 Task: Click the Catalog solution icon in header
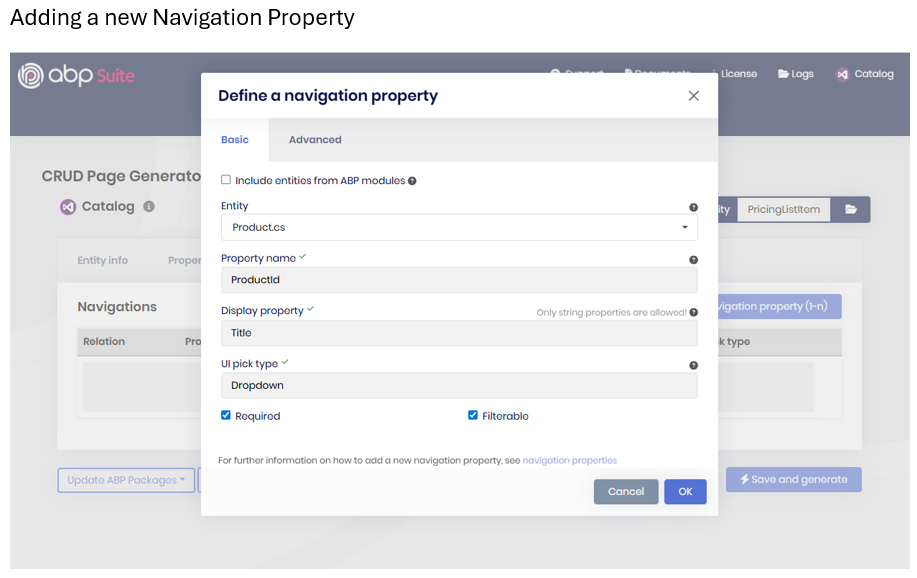843,74
